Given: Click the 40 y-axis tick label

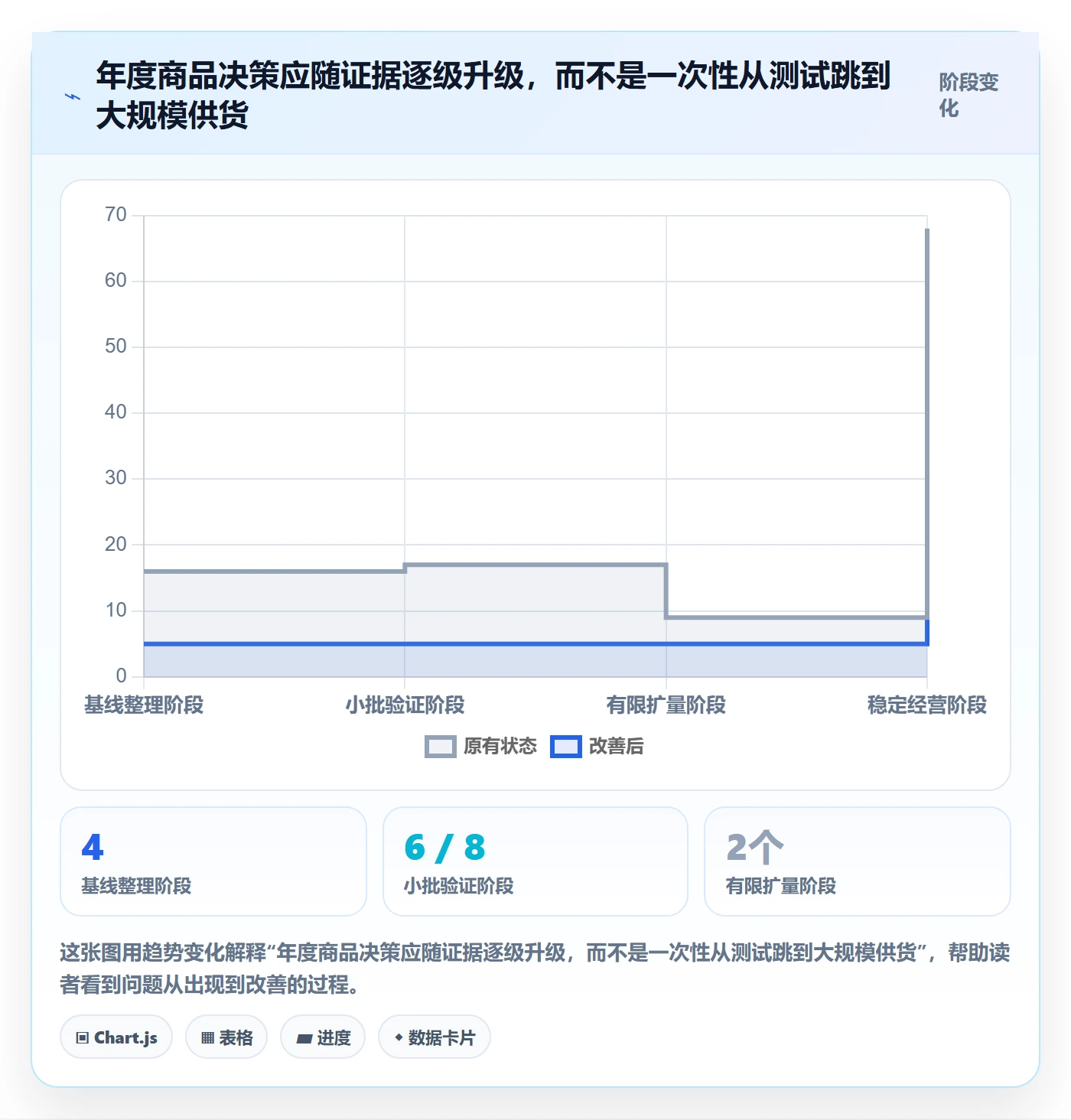Looking at the screenshot, I should point(116,412).
